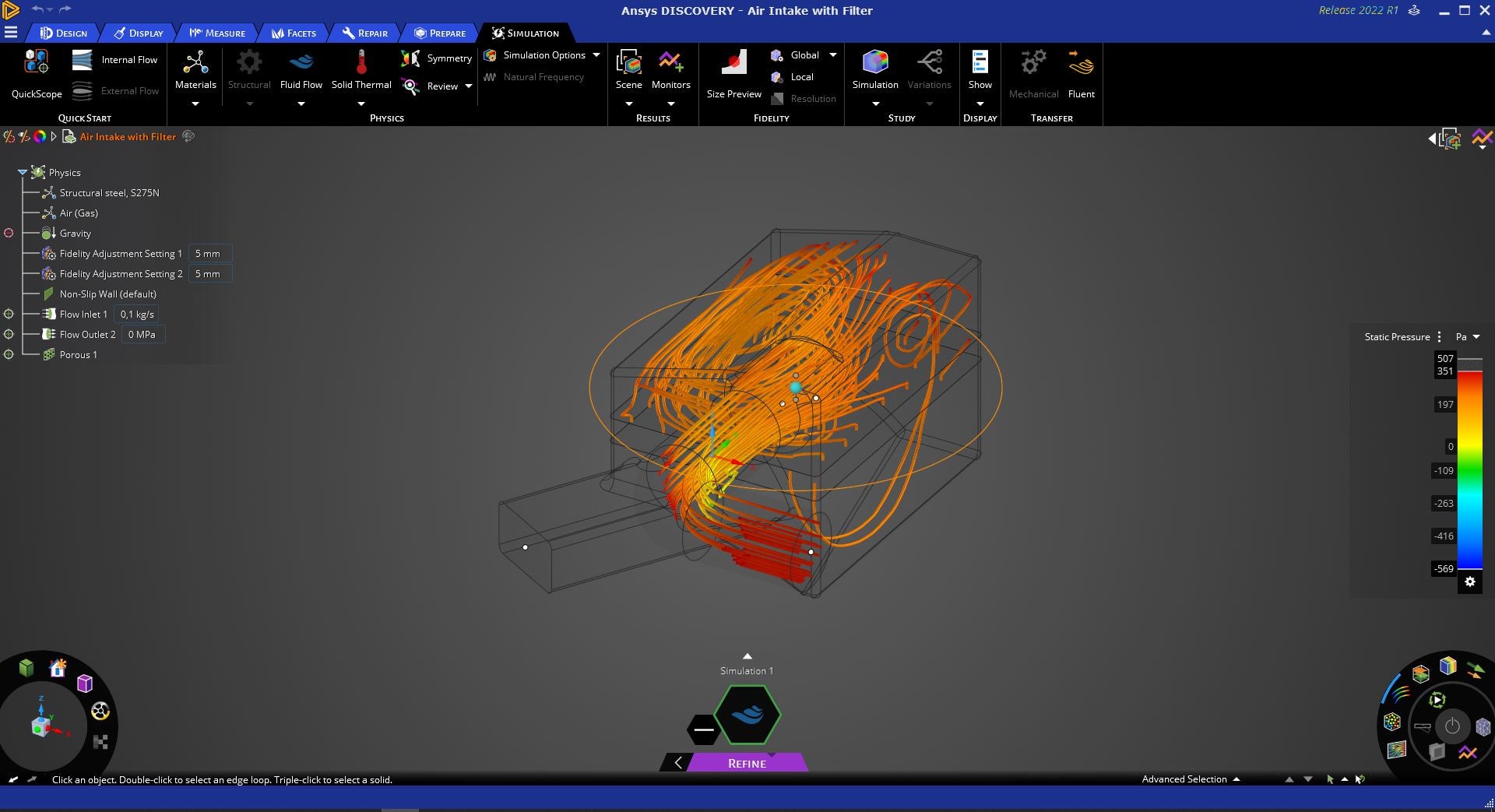This screenshot has height=812, width=1495.
Task: Select Global fidelity option
Action: pos(794,55)
